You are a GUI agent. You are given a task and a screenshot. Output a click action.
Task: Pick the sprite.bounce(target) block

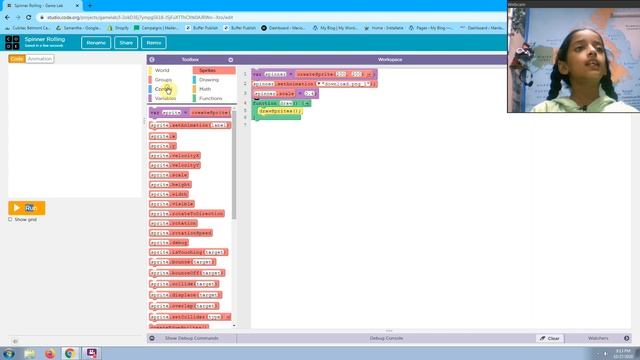(x=183, y=262)
